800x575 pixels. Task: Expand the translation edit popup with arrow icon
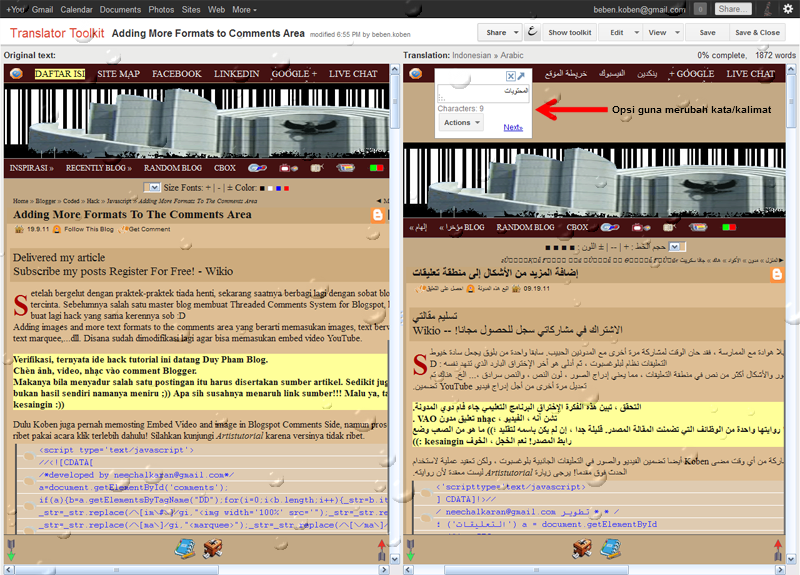click(521, 76)
